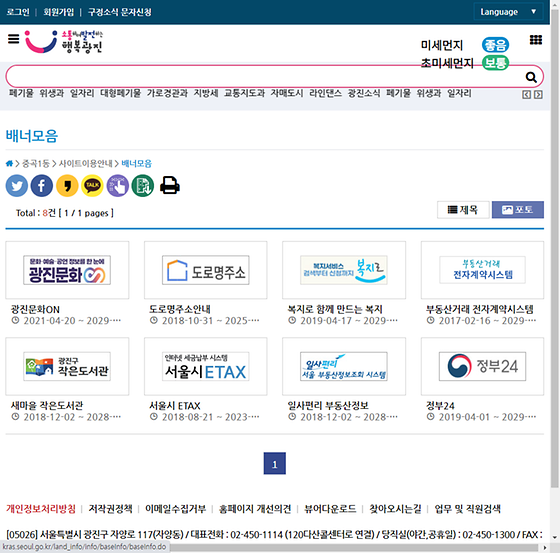Open 개인정보처리방침 footer link

[41, 509]
